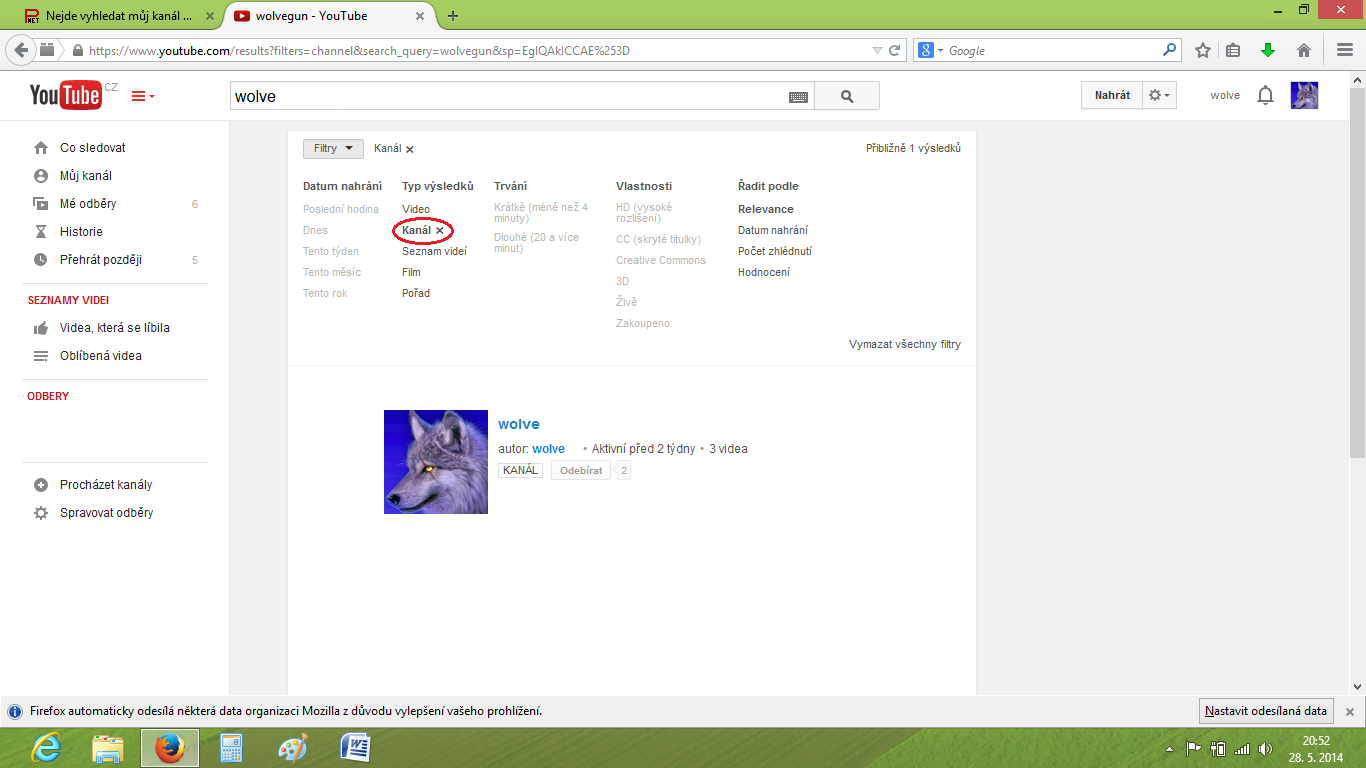
Task: Open a new tab with plus button
Action: click(453, 16)
